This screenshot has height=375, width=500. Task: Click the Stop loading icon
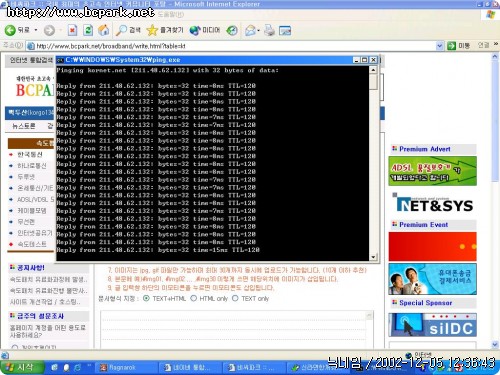click(x=72, y=30)
